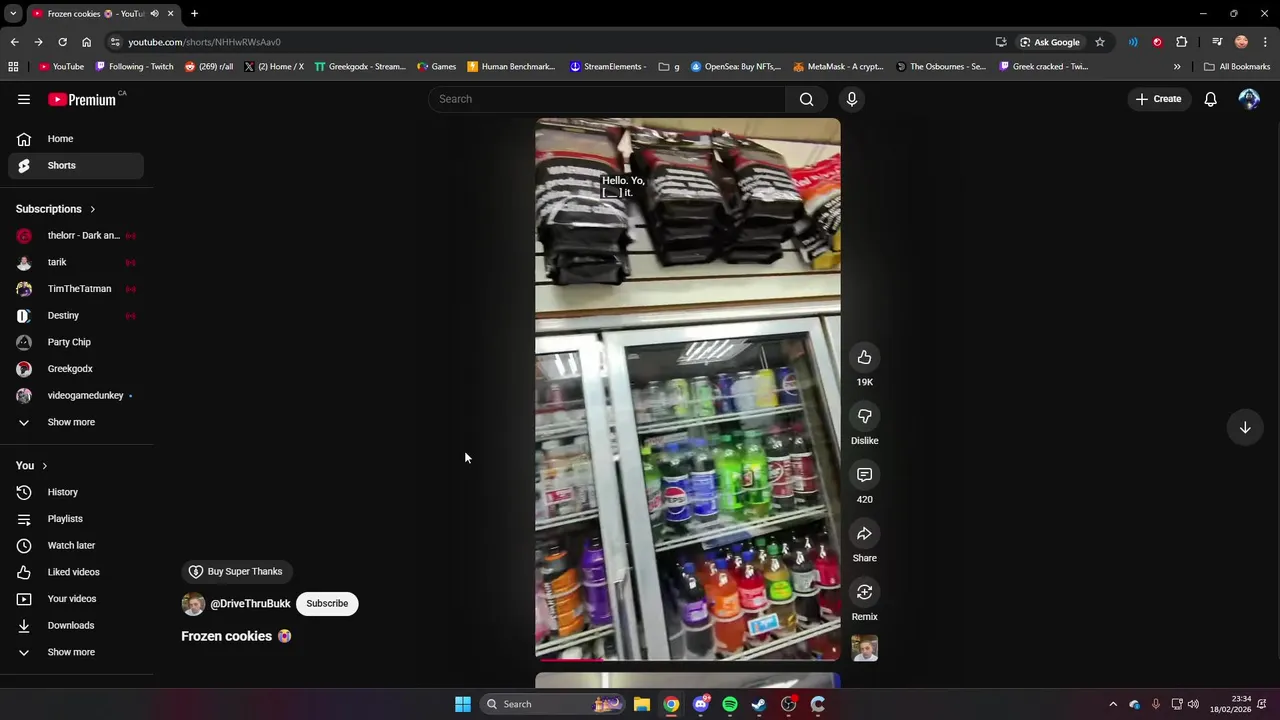The width and height of the screenshot is (1280, 720).
Task: Open thelorr channel subscription
Action: click(x=76, y=236)
